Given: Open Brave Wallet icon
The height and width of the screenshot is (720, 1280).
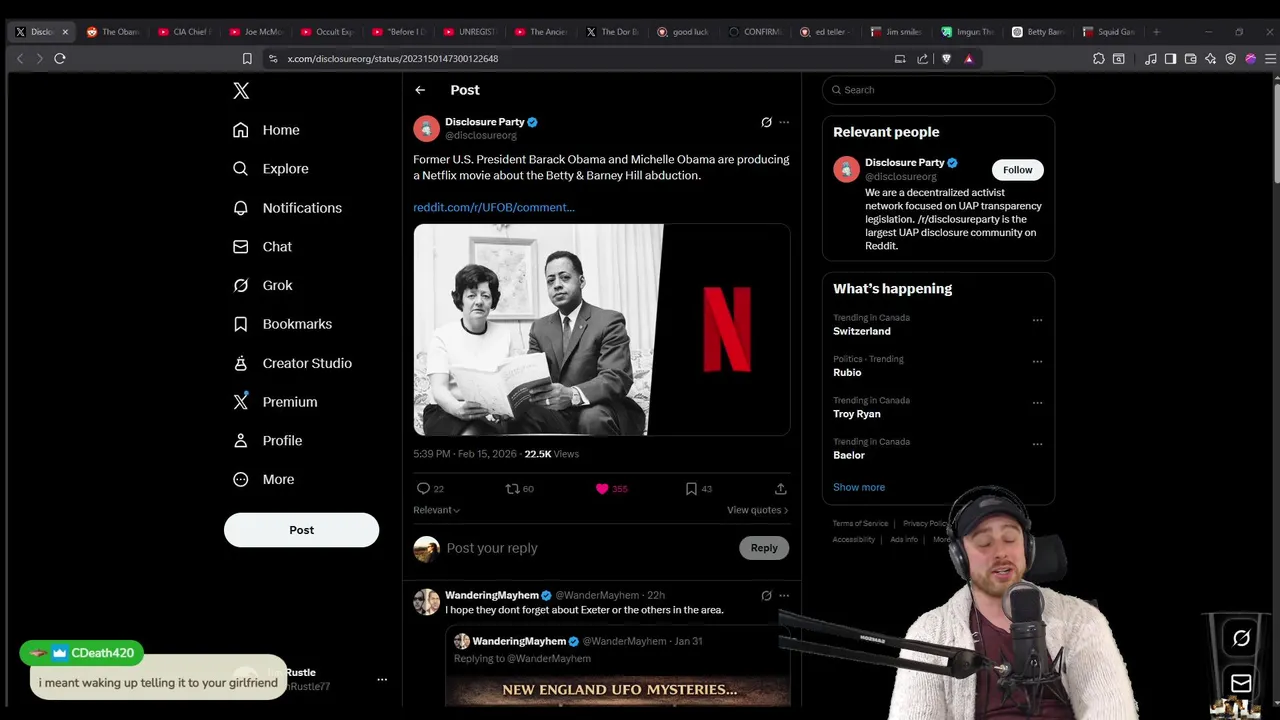Looking at the screenshot, I should tap(1190, 59).
